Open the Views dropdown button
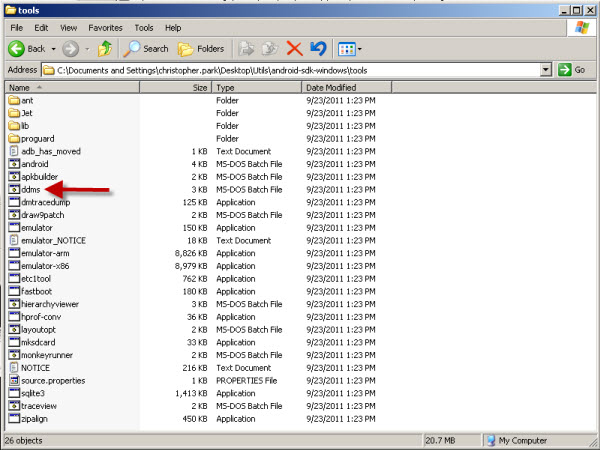Image resolution: width=600 pixels, height=450 pixels. click(x=349, y=48)
